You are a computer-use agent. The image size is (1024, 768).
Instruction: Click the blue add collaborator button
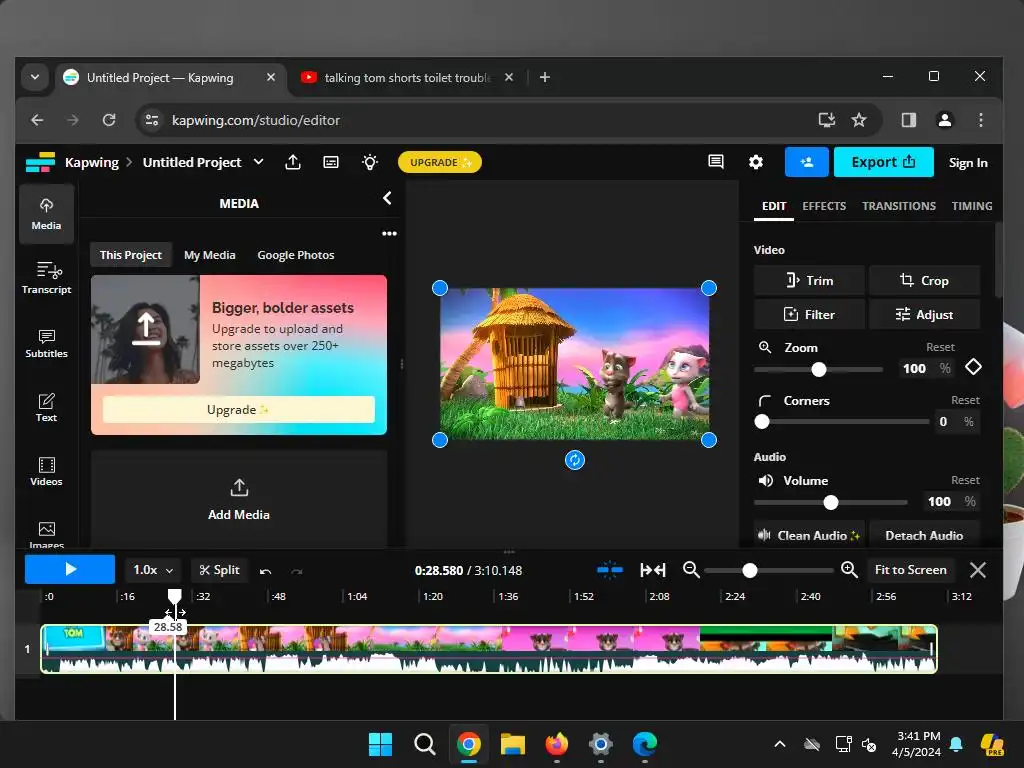click(x=807, y=162)
